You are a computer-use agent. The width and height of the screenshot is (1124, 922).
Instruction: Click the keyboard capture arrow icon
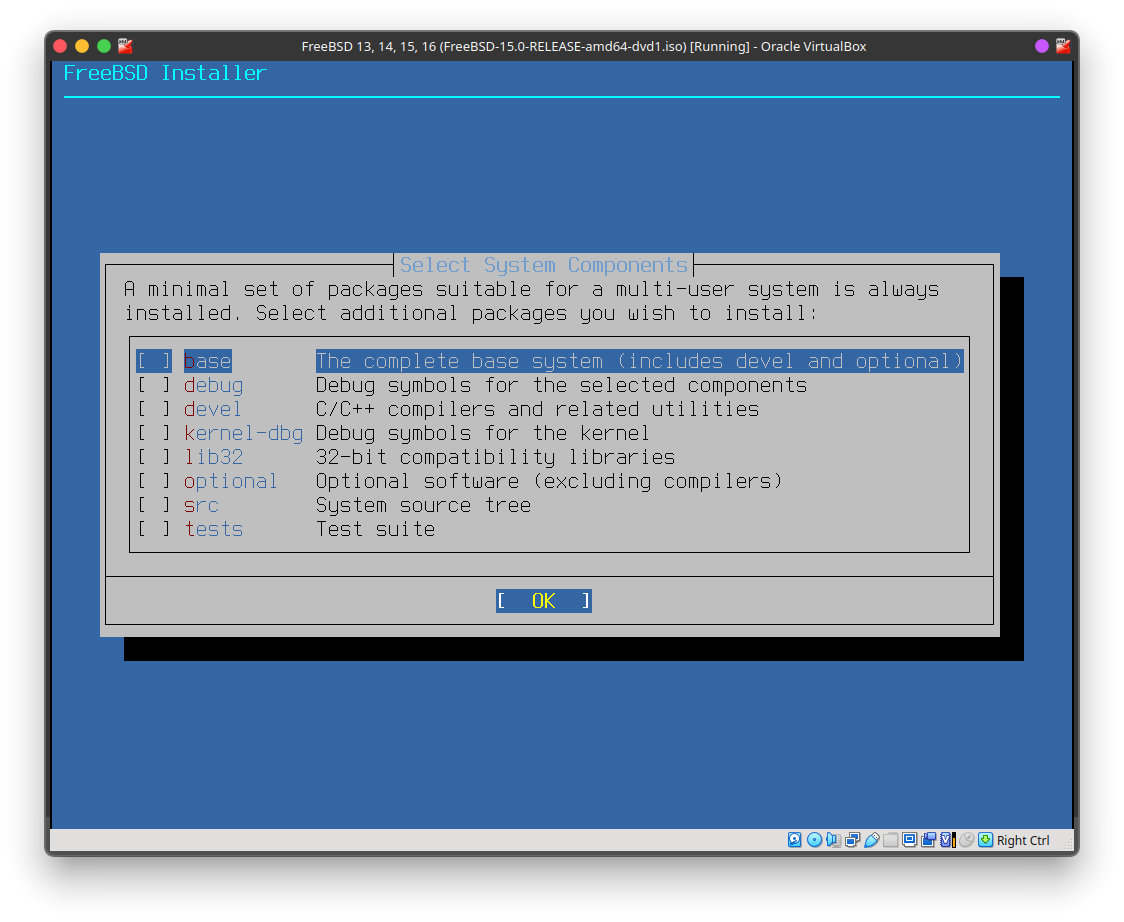985,840
